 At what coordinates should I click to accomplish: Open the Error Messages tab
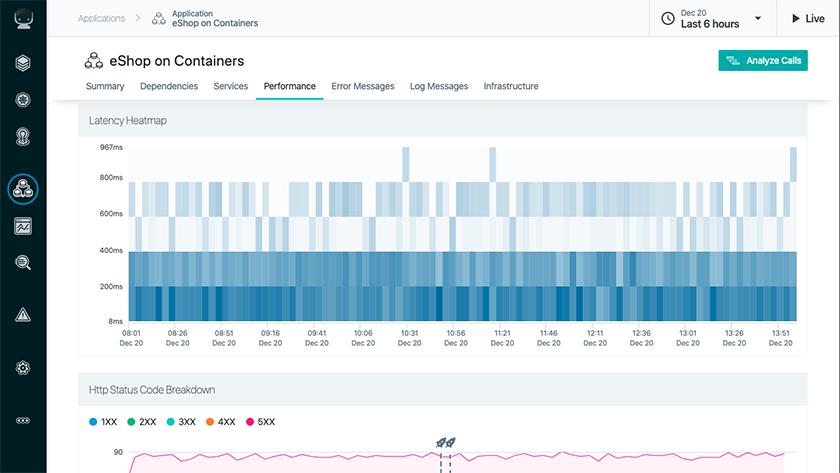click(363, 86)
